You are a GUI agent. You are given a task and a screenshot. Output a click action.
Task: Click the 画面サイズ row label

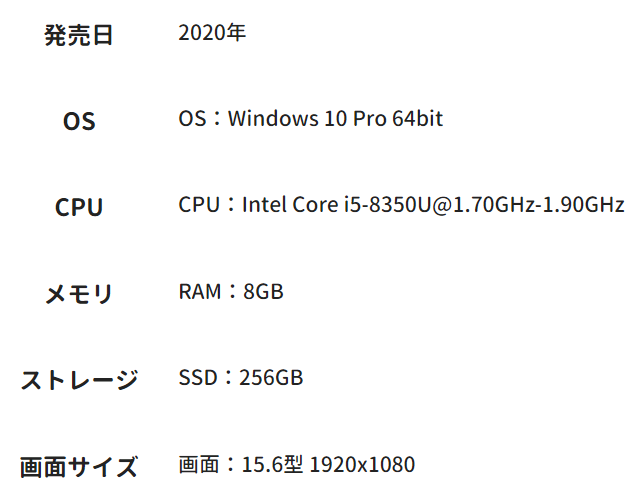click(x=79, y=466)
